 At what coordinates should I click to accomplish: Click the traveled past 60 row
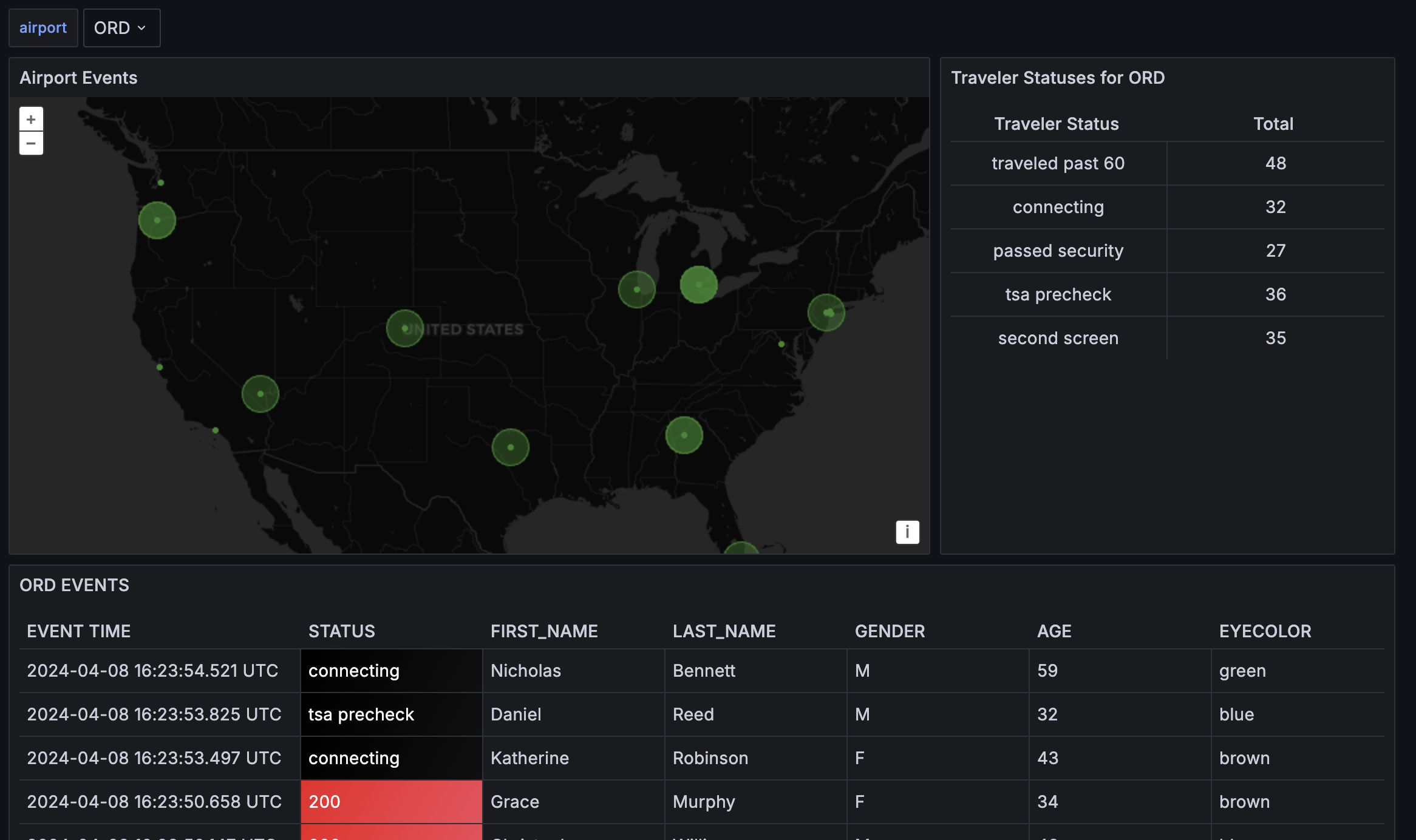point(1058,163)
